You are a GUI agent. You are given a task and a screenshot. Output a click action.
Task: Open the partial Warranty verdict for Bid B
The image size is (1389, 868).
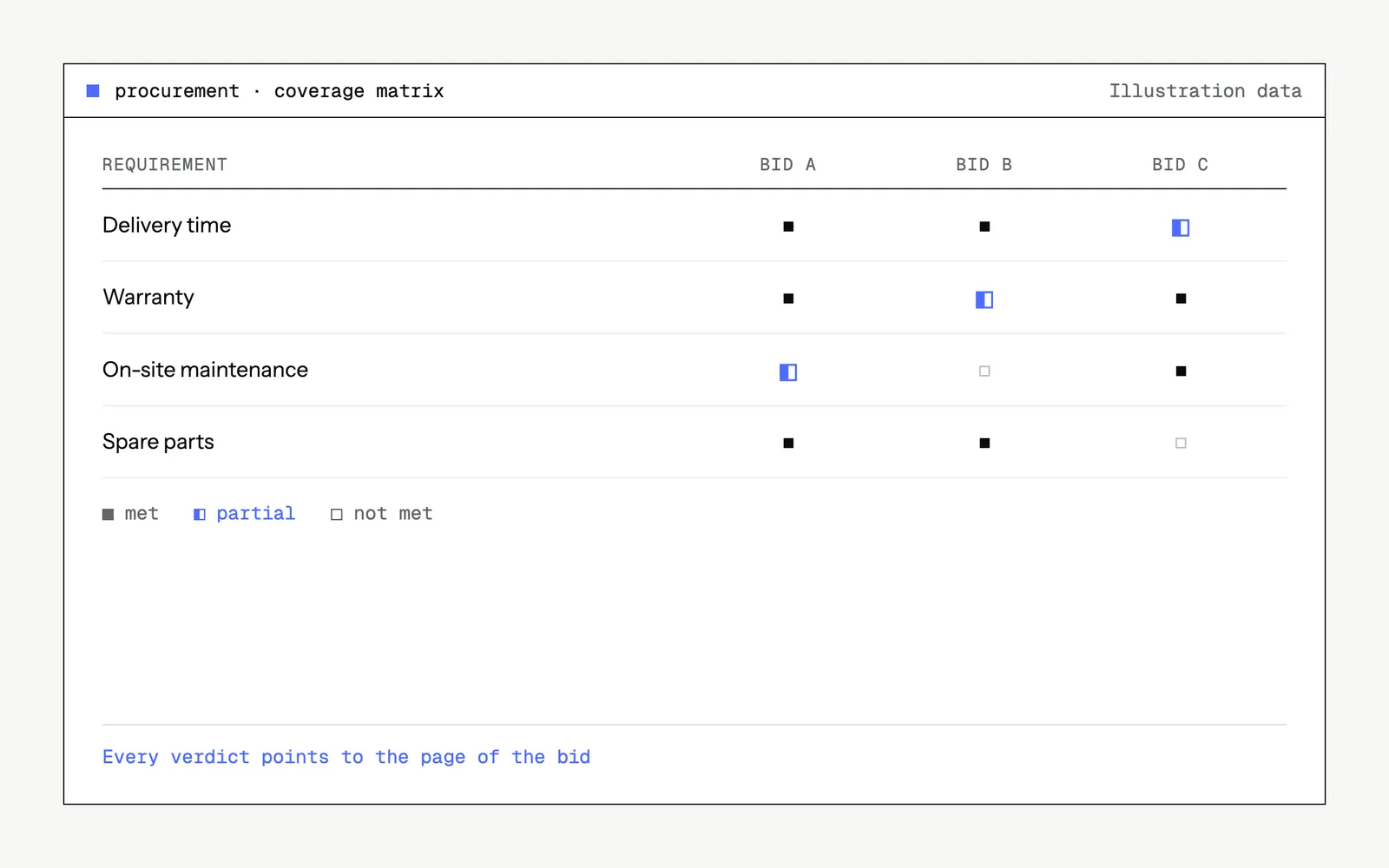pos(984,299)
